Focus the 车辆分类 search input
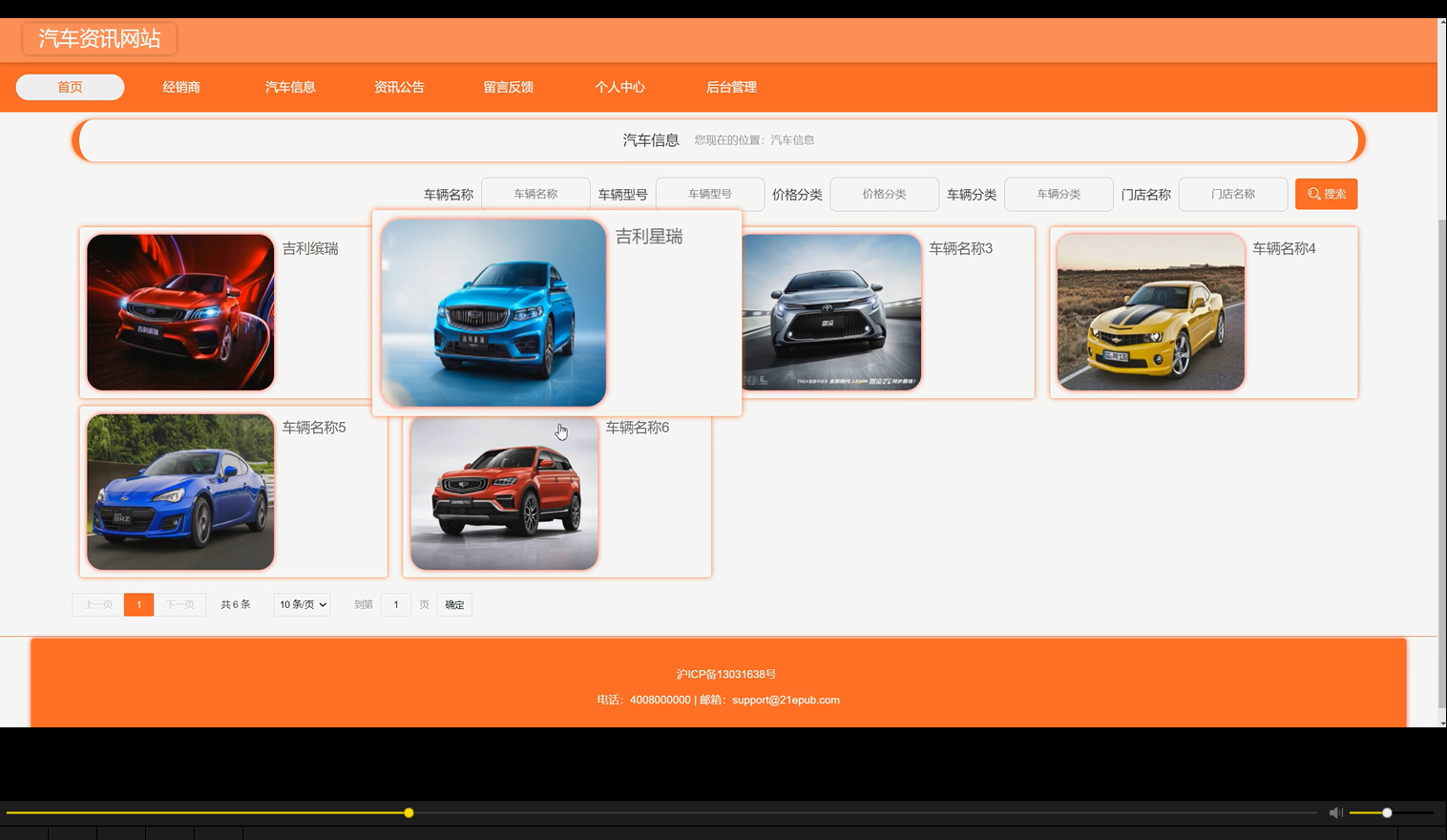1447x840 pixels. [1059, 194]
